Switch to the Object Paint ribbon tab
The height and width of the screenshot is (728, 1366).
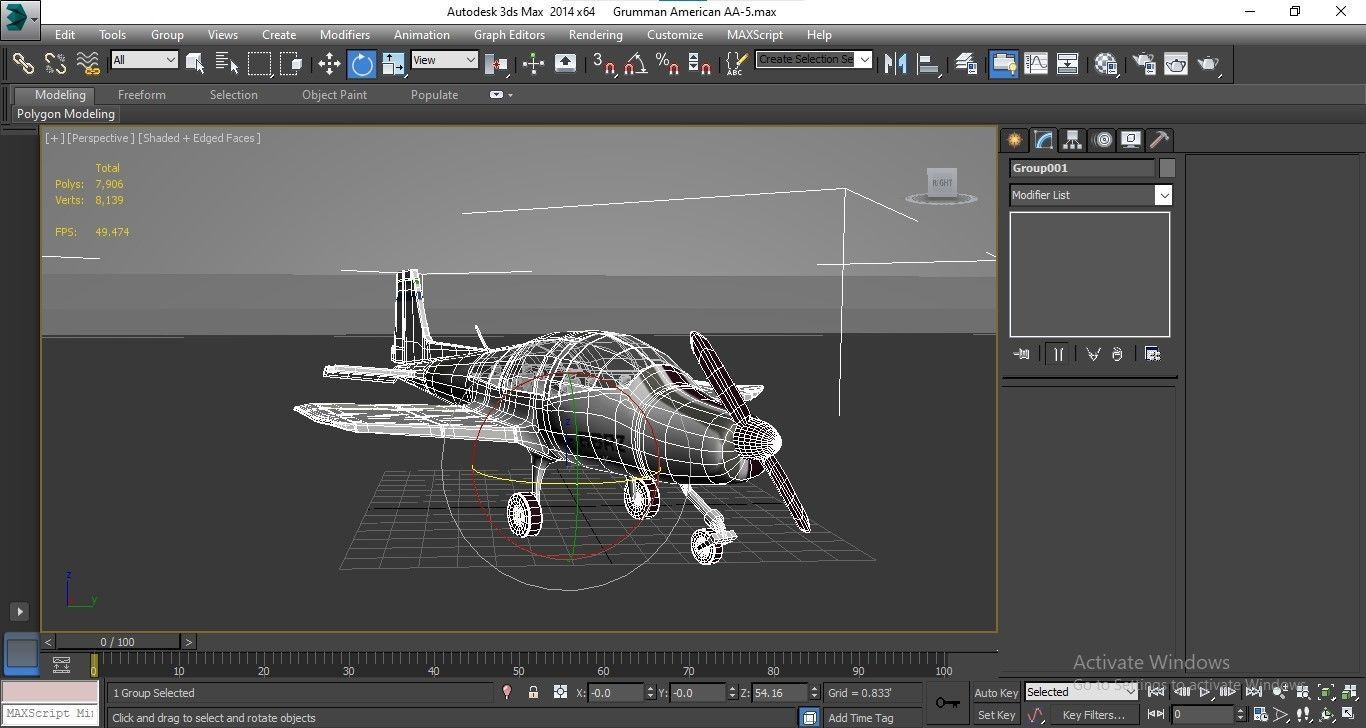tap(335, 95)
